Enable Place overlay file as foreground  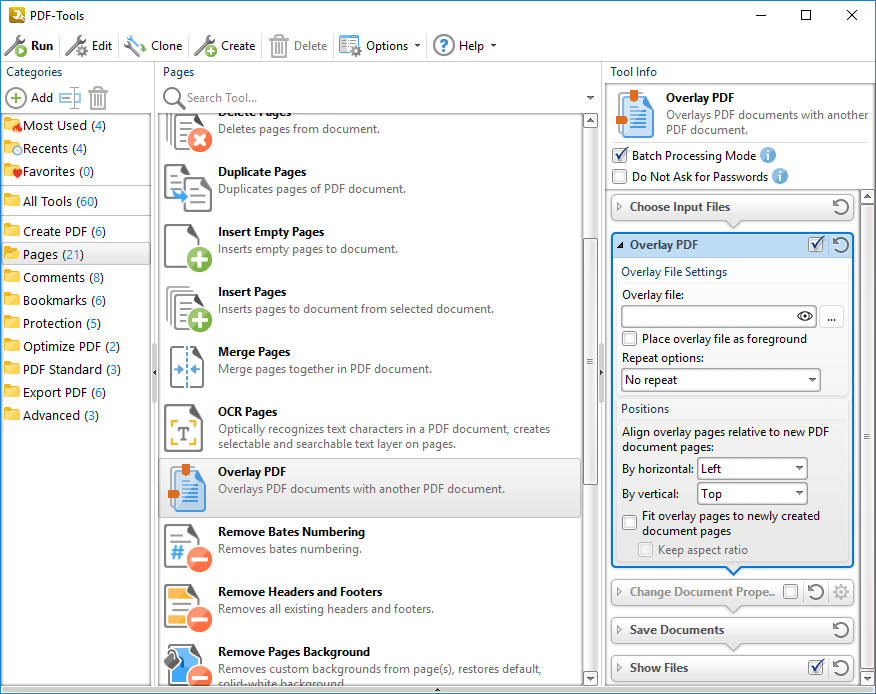(x=630, y=339)
